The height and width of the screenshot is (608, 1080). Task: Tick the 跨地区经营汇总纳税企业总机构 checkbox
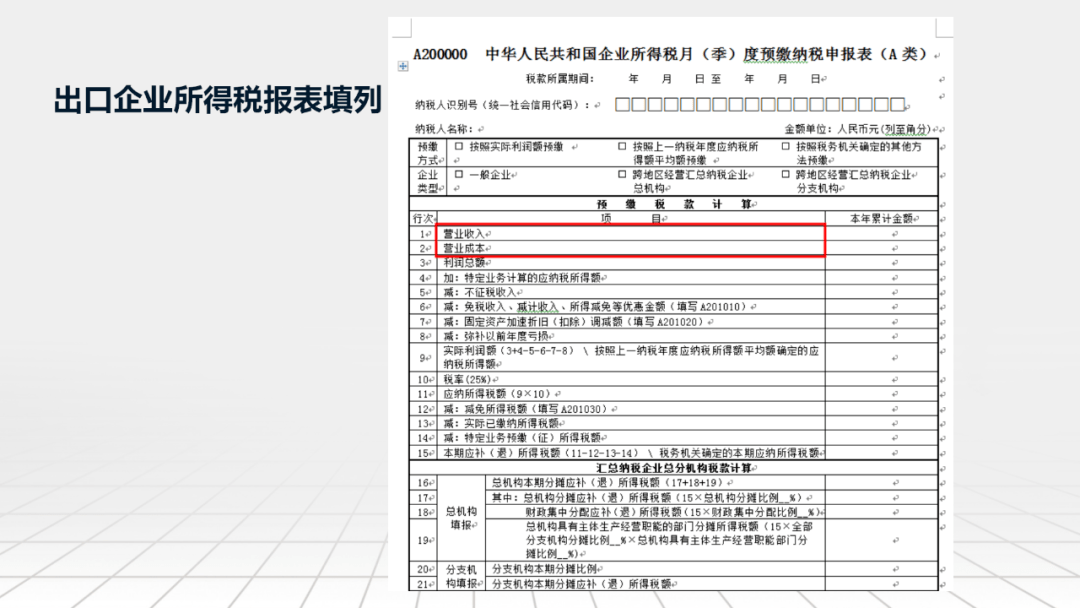622,174
